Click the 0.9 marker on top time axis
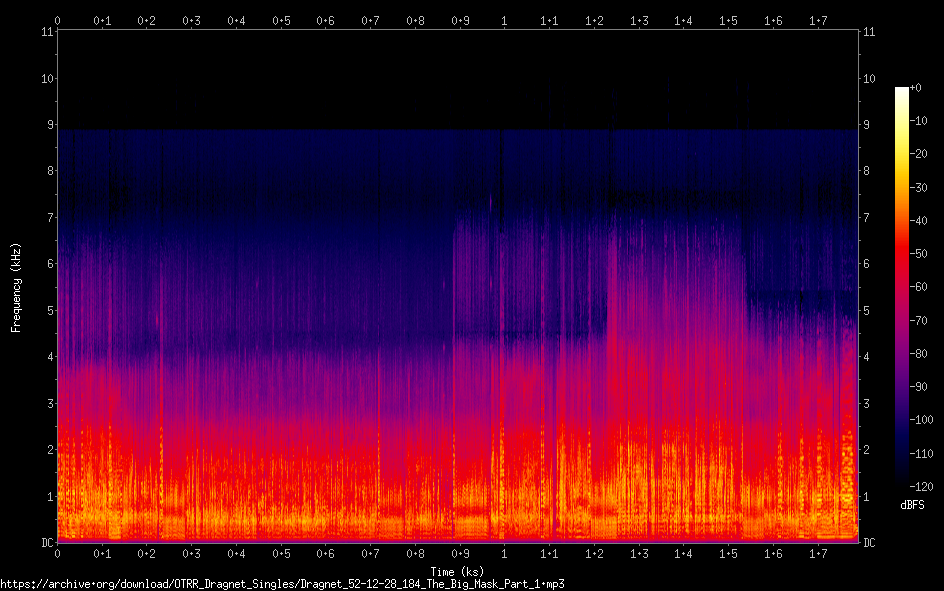 [x=459, y=19]
